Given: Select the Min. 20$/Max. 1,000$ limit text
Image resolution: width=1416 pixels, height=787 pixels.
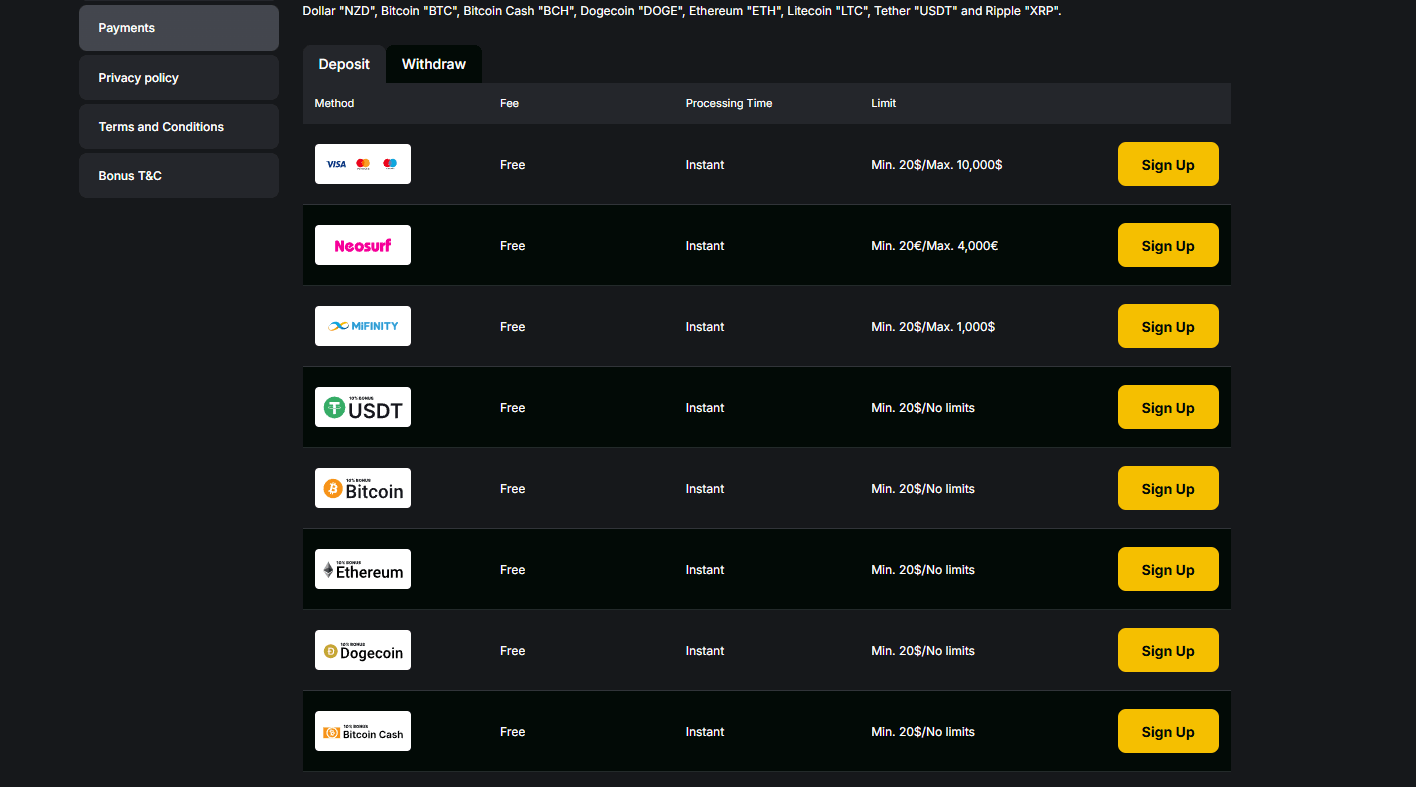Looking at the screenshot, I should click(933, 327).
